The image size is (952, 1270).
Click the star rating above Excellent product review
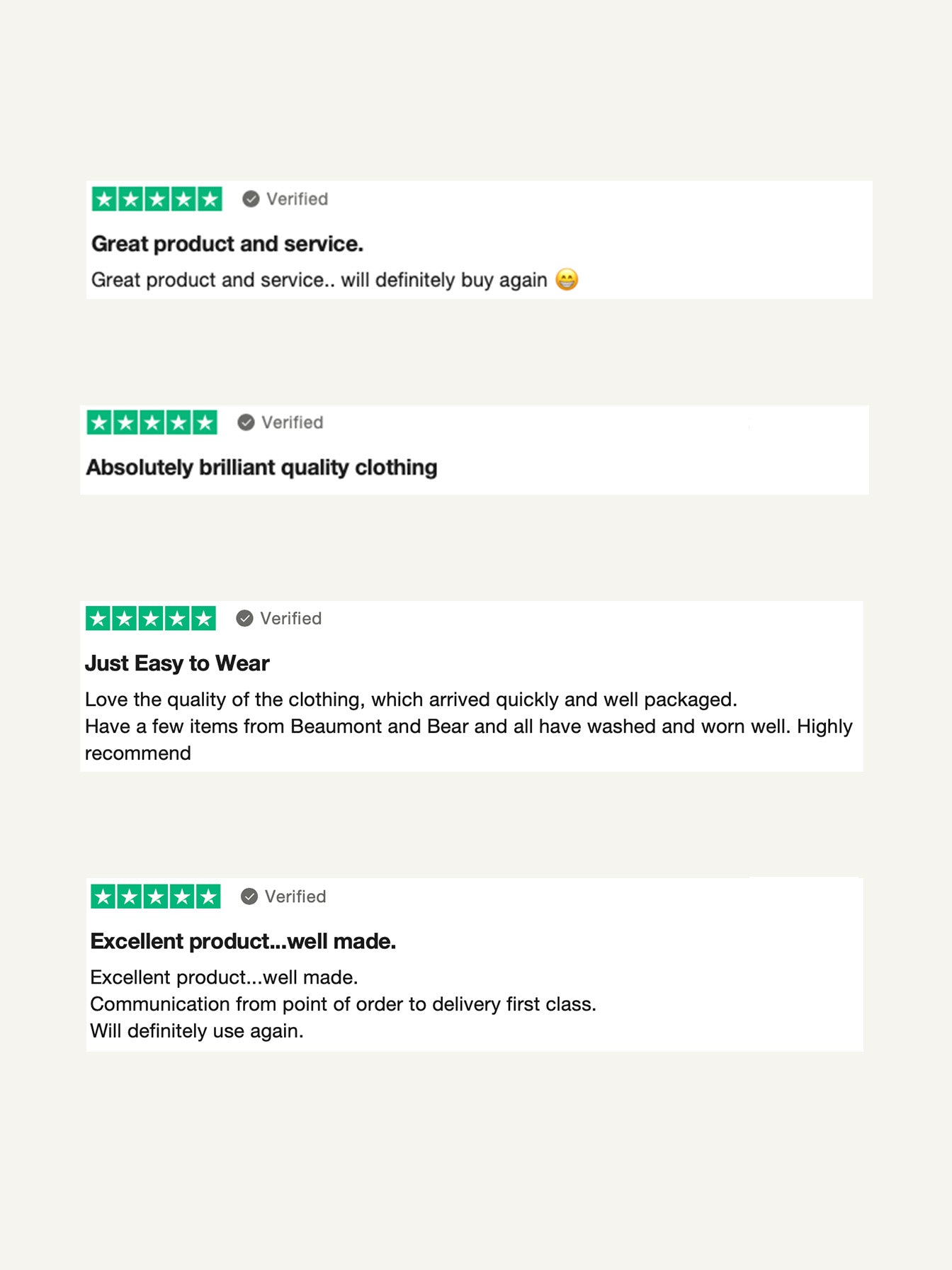[x=155, y=897]
